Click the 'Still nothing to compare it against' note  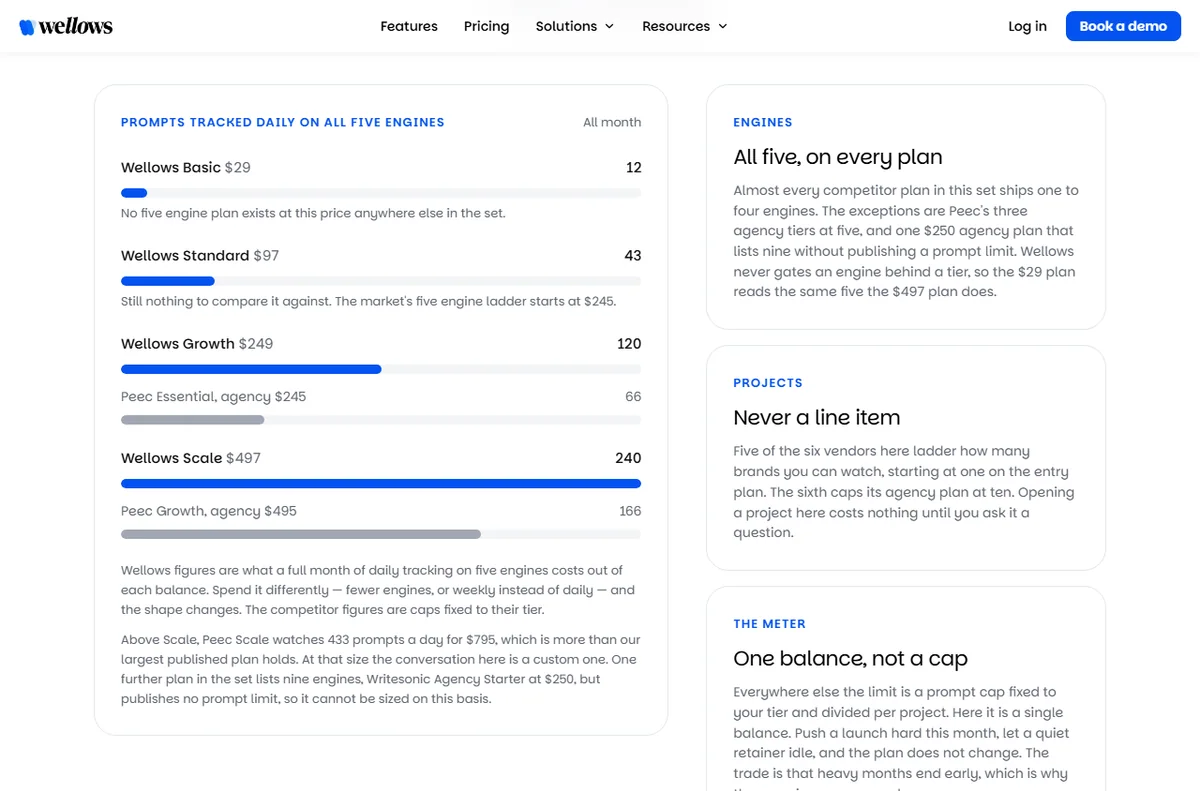tap(368, 301)
